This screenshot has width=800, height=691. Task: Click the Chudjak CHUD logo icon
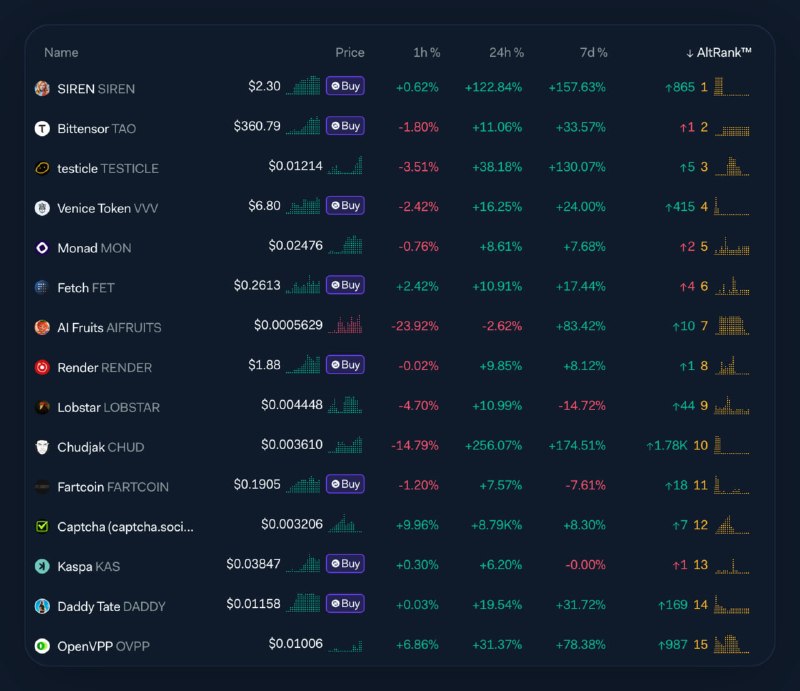42,447
